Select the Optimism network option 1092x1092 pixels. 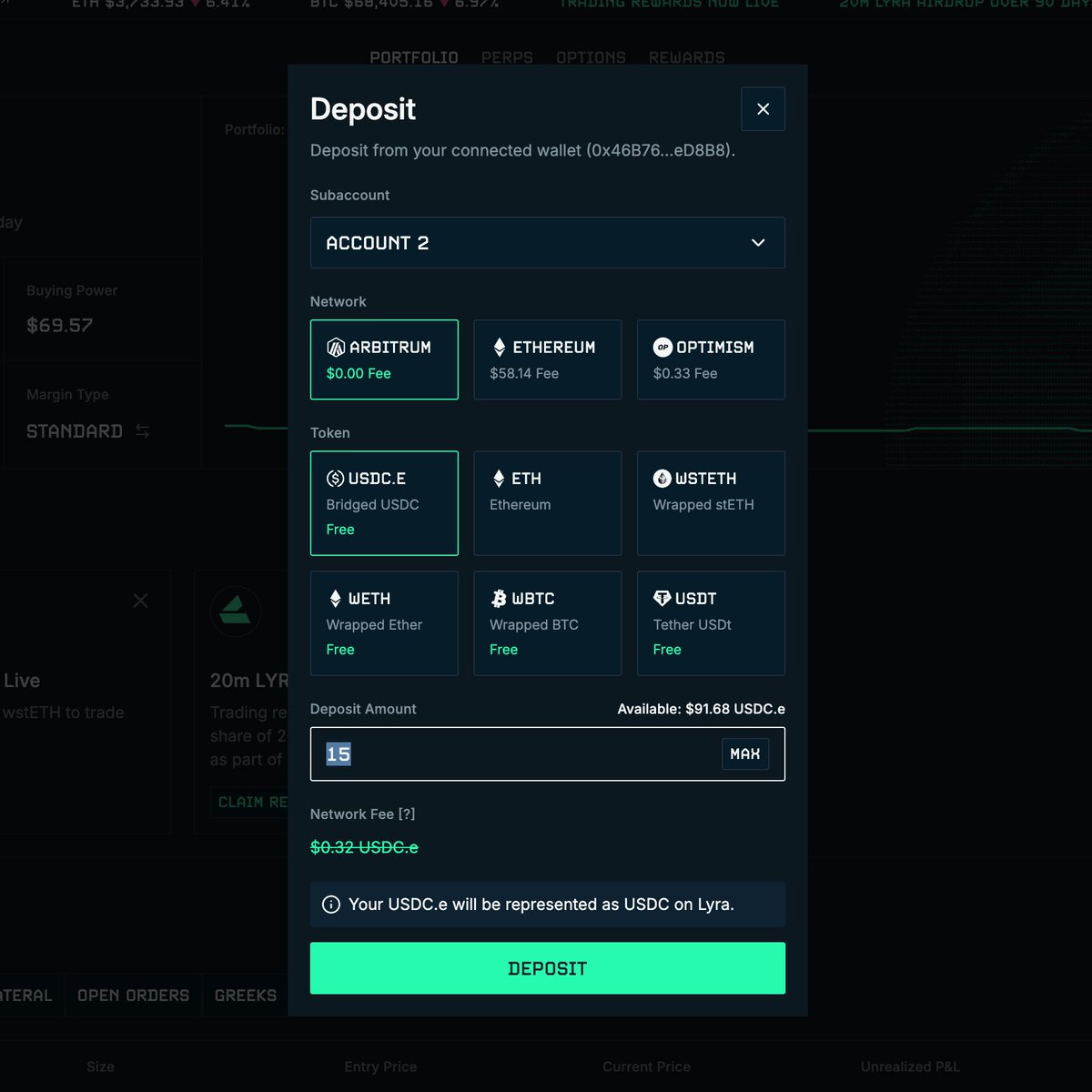pyautogui.click(x=711, y=359)
